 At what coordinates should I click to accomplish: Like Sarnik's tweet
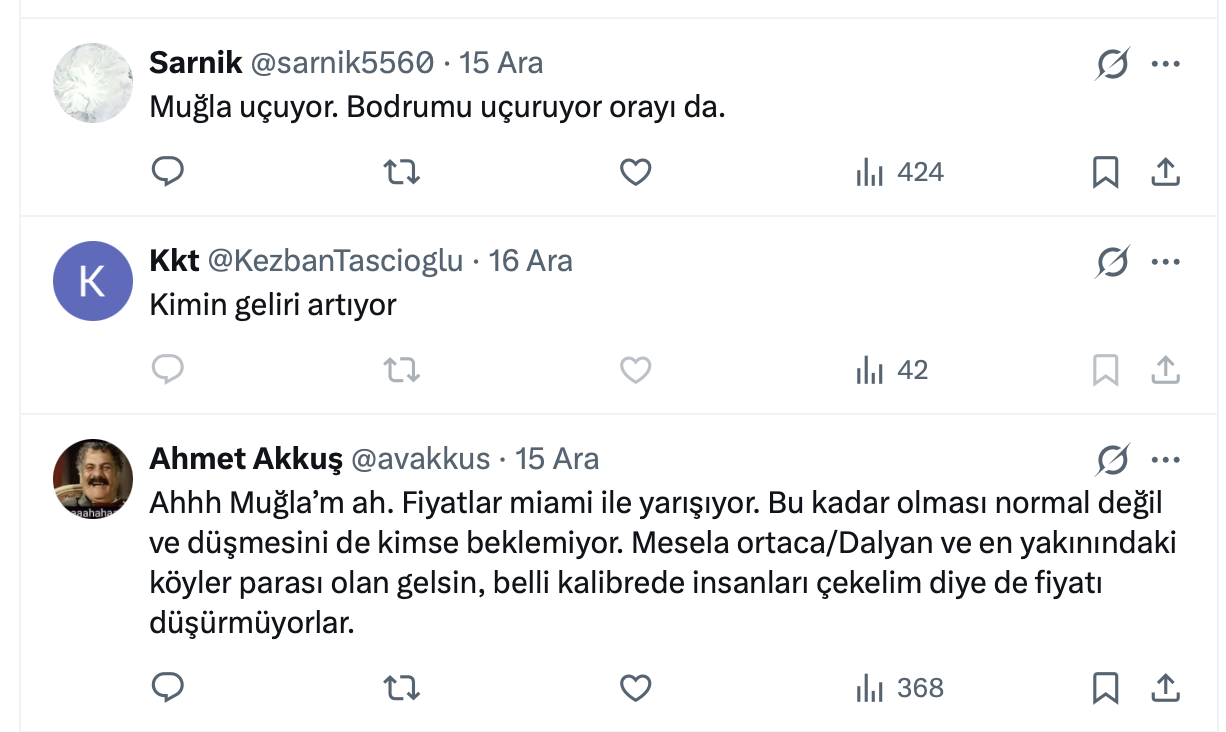[636, 173]
